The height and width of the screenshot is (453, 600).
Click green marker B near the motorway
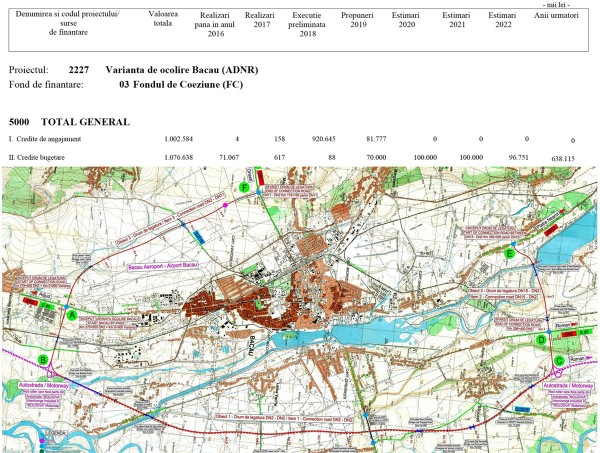[x=43, y=358]
